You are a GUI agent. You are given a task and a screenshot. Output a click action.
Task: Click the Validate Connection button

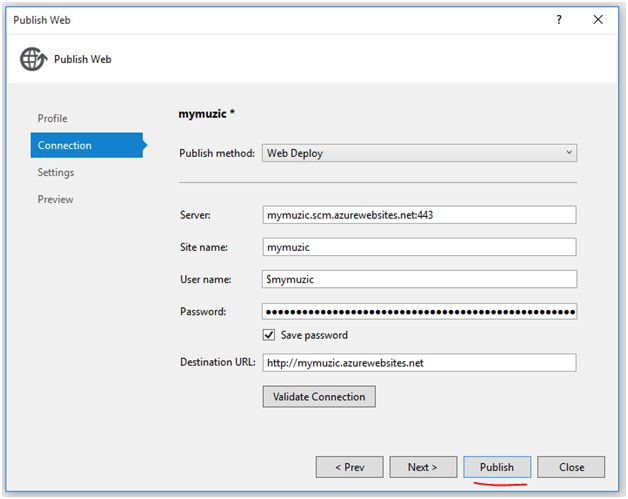[x=319, y=397]
